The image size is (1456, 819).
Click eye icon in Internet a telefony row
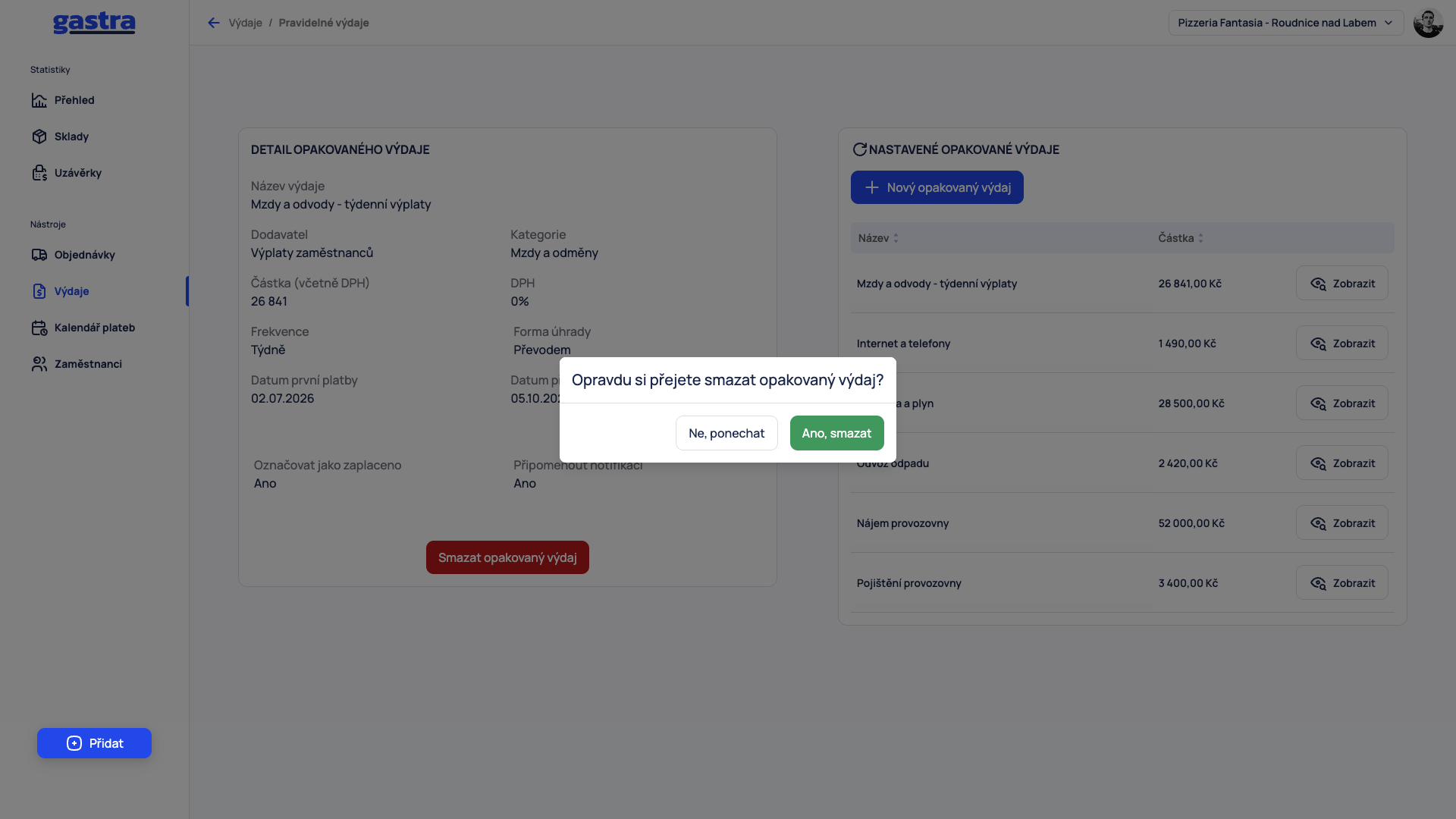coord(1318,344)
